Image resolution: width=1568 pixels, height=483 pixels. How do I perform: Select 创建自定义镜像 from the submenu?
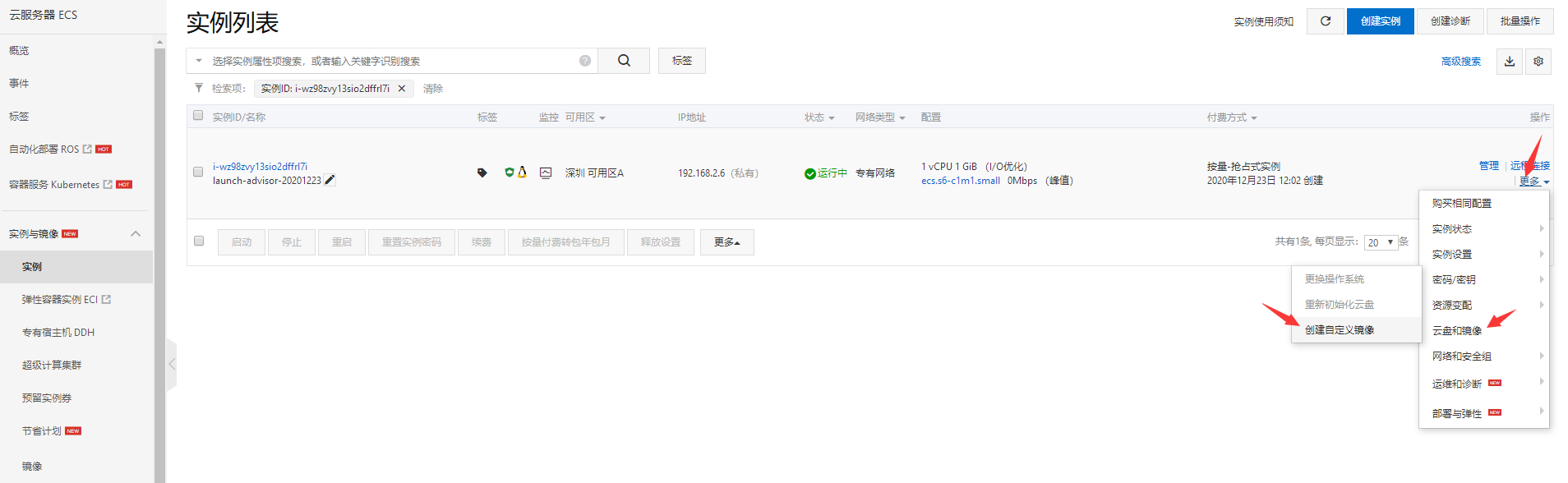point(1339,330)
